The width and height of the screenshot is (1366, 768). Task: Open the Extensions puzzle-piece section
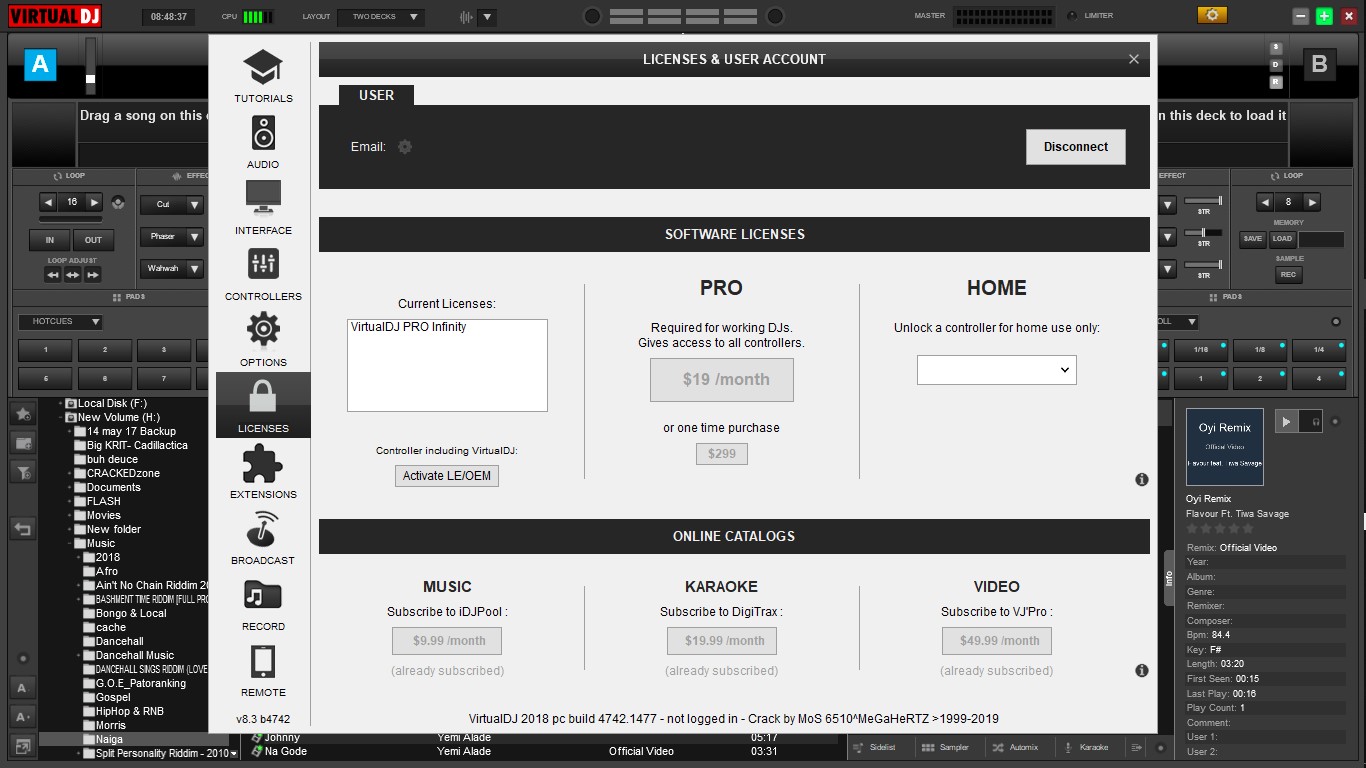click(263, 472)
